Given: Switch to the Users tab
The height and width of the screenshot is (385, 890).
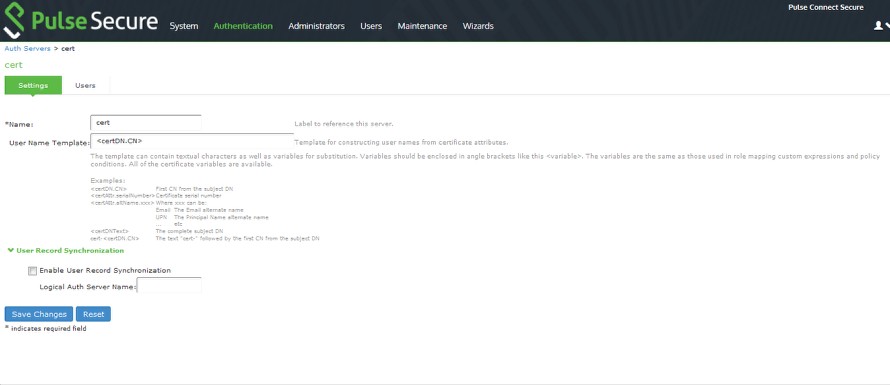Looking at the screenshot, I should point(85,85).
